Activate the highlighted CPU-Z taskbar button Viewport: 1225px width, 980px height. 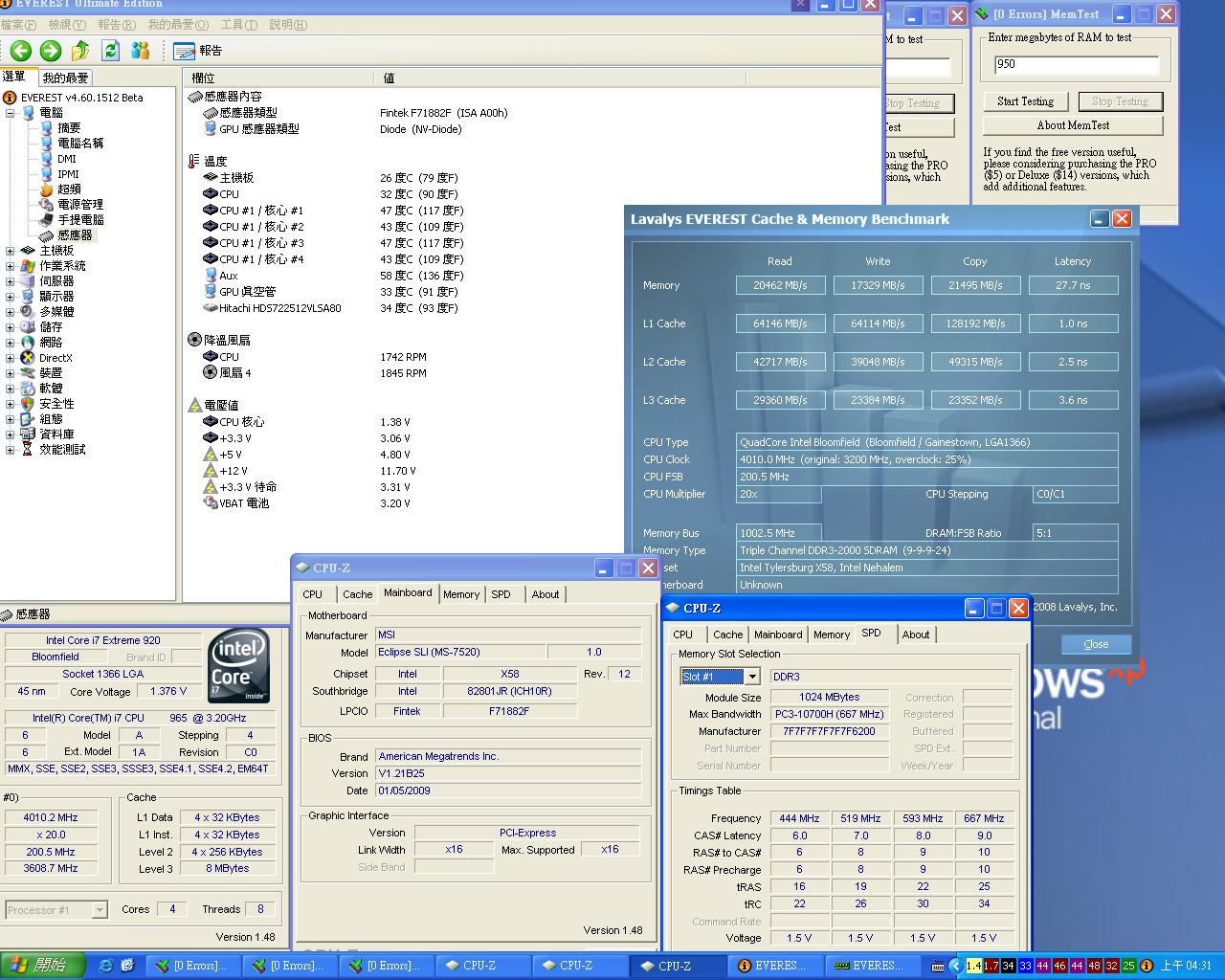click(x=676, y=966)
